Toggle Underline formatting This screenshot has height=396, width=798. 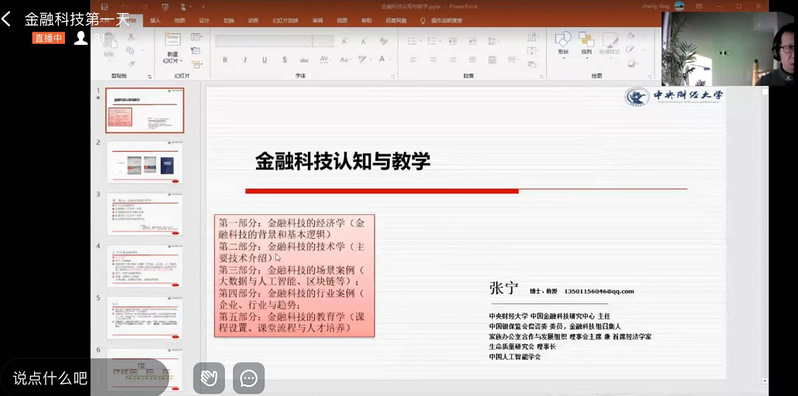(265, 60)
